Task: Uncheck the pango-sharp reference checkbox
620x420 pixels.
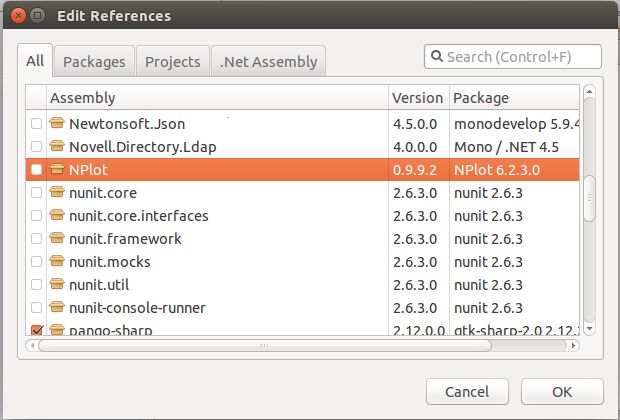Action: (x=37, y=330)
